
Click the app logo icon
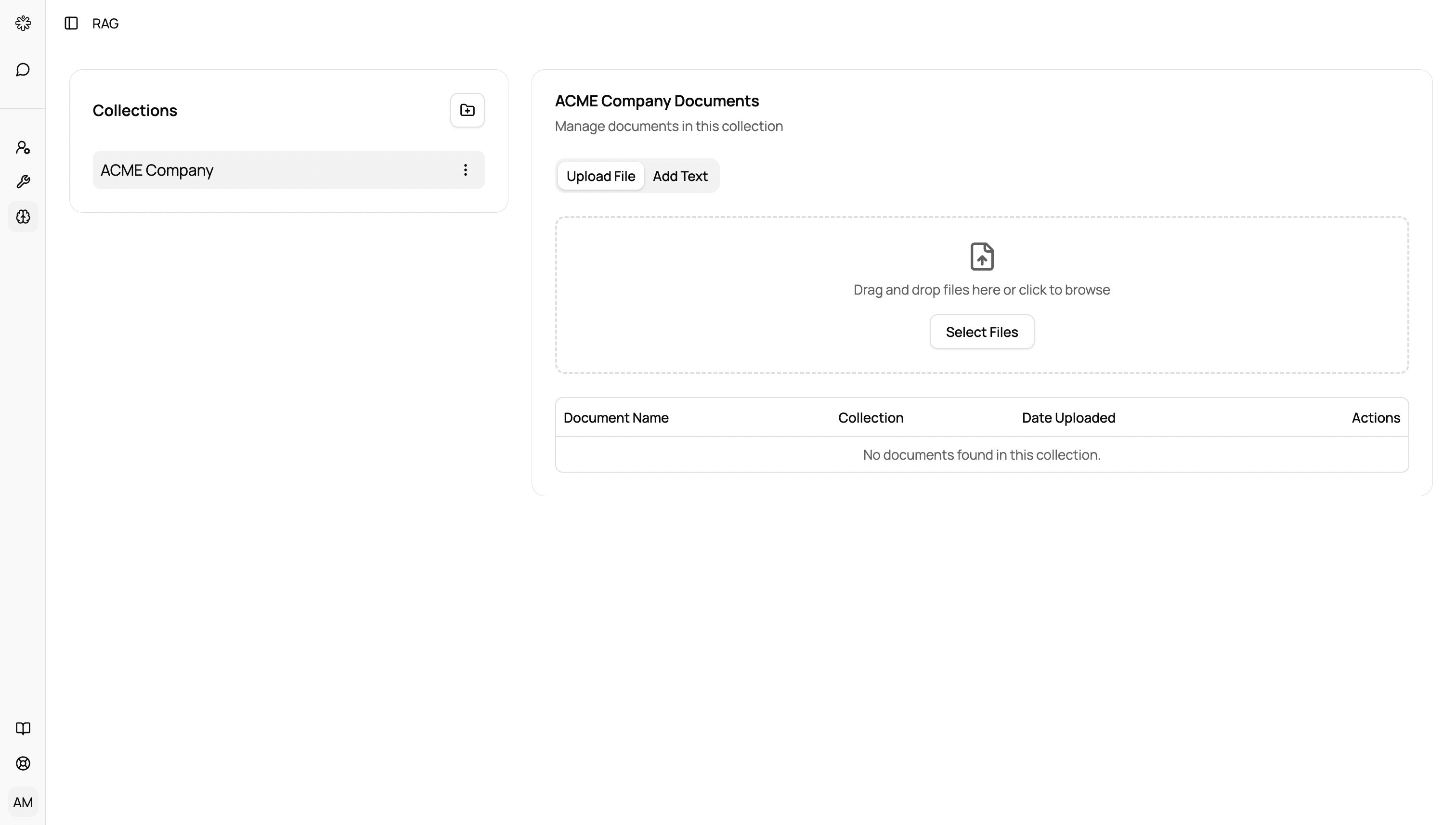coord(23,23)
